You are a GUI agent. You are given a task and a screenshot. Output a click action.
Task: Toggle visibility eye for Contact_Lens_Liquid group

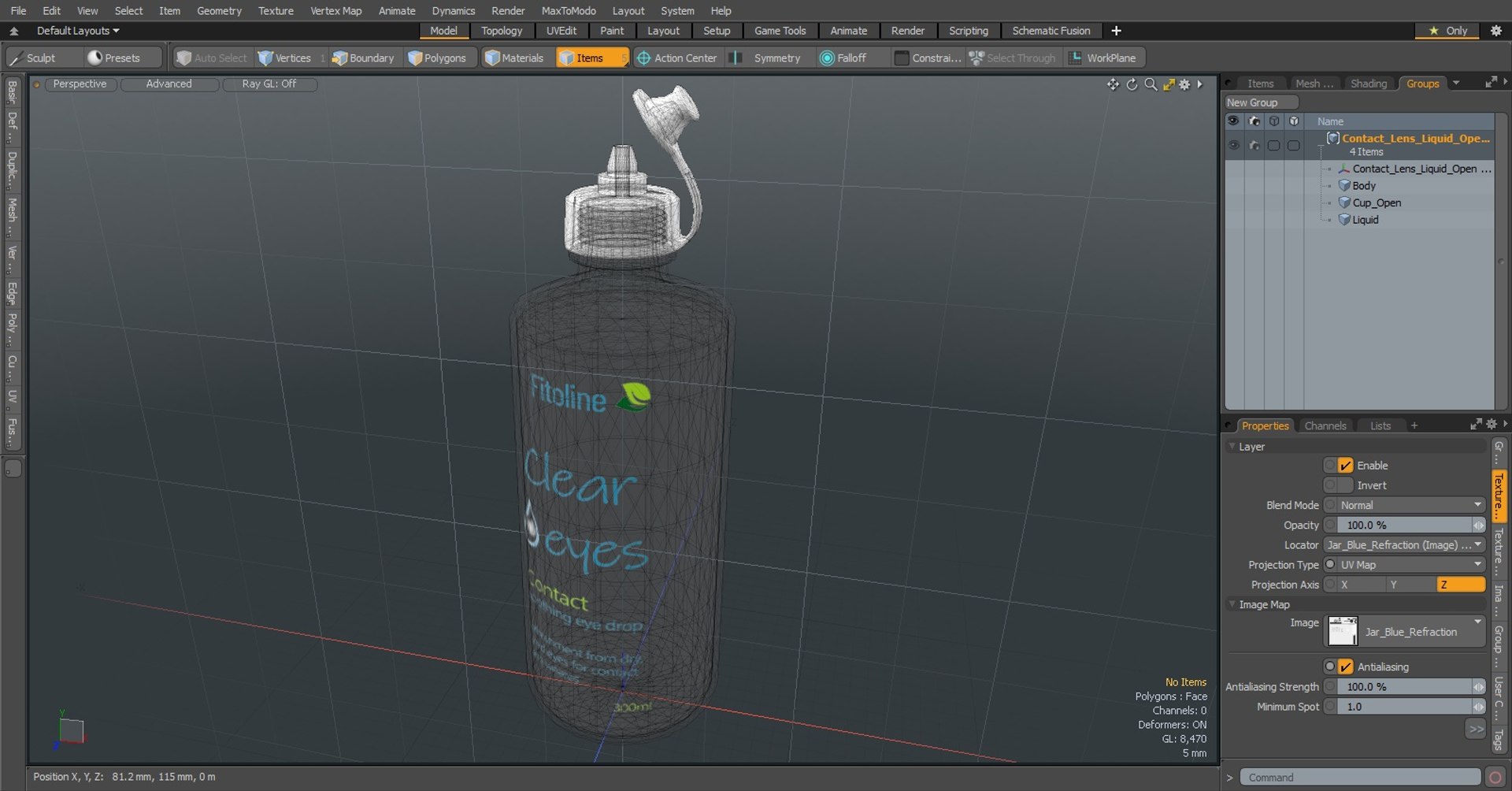click(x=1234, y=146)
